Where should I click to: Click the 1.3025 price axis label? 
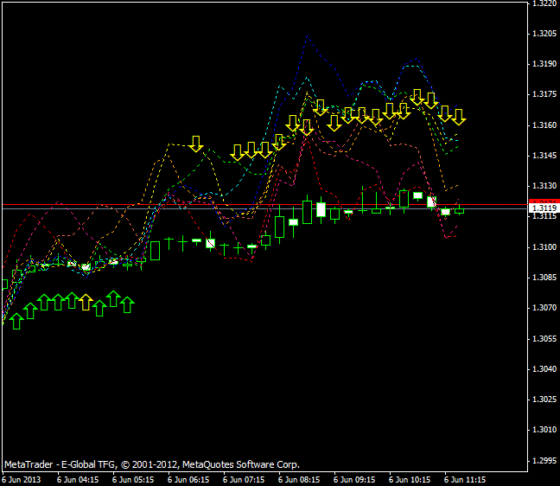pos(545,399)
